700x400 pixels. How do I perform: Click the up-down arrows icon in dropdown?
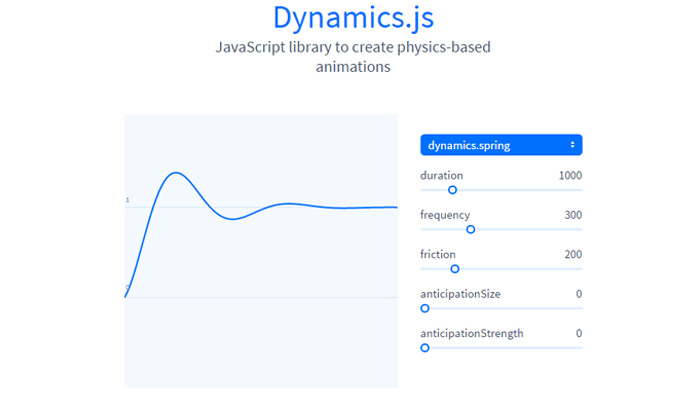pos(572,145)
